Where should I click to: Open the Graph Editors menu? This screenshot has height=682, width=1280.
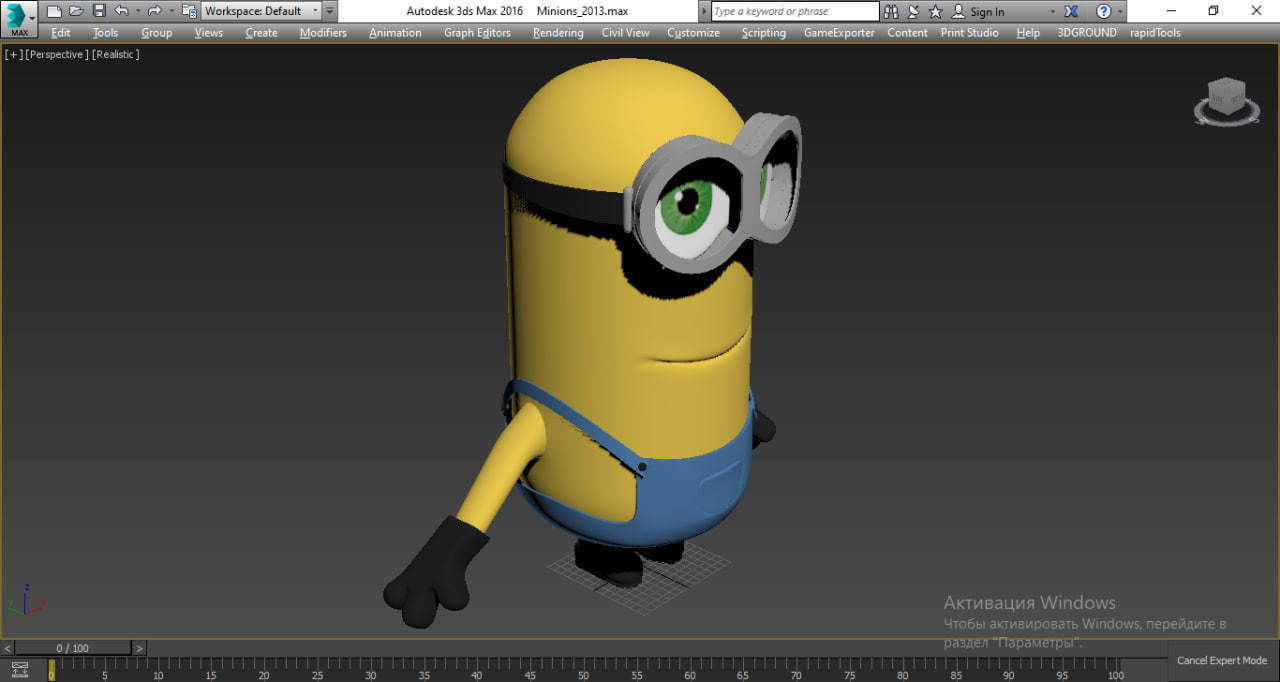point(477,32)
